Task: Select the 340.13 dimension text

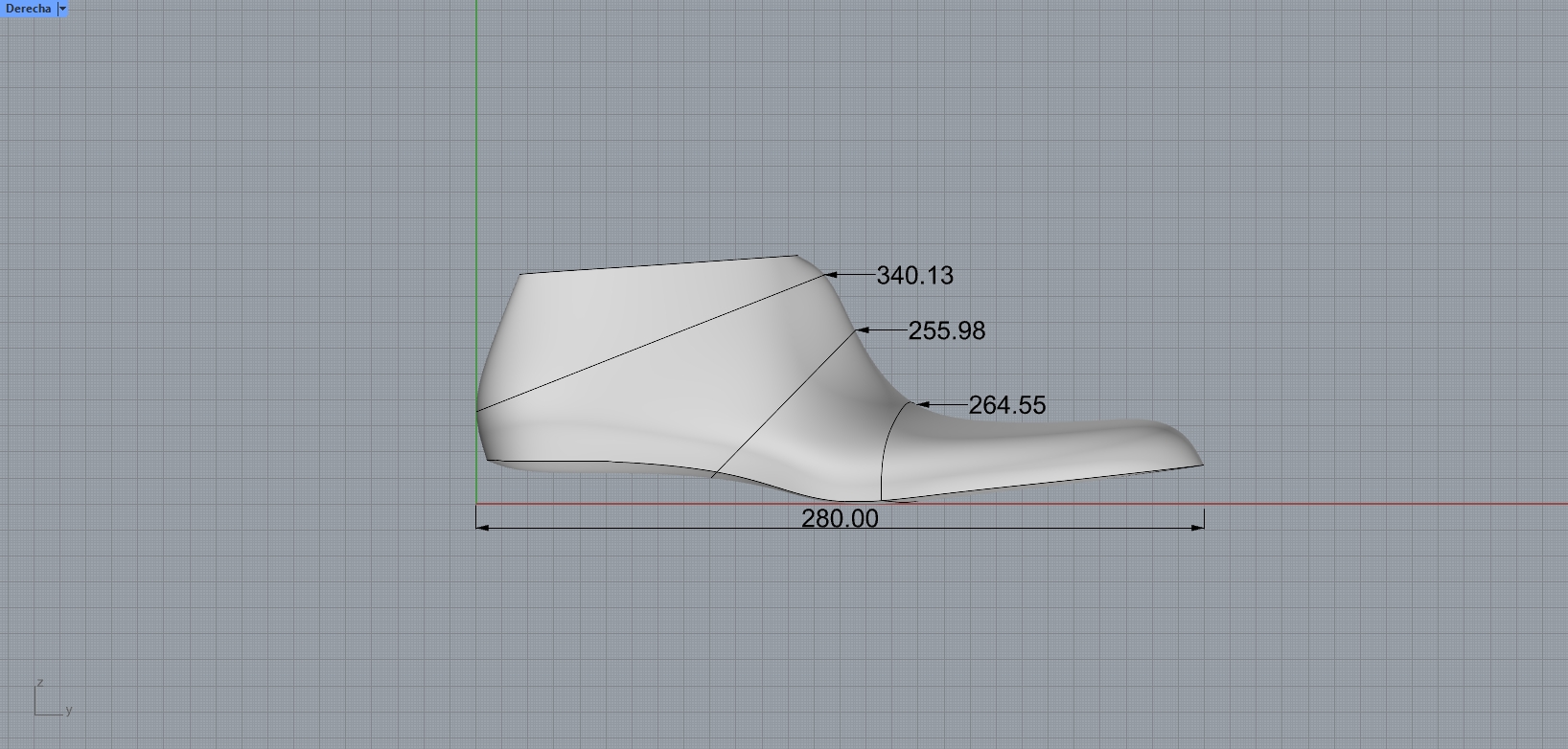Action: pos(914,276)
